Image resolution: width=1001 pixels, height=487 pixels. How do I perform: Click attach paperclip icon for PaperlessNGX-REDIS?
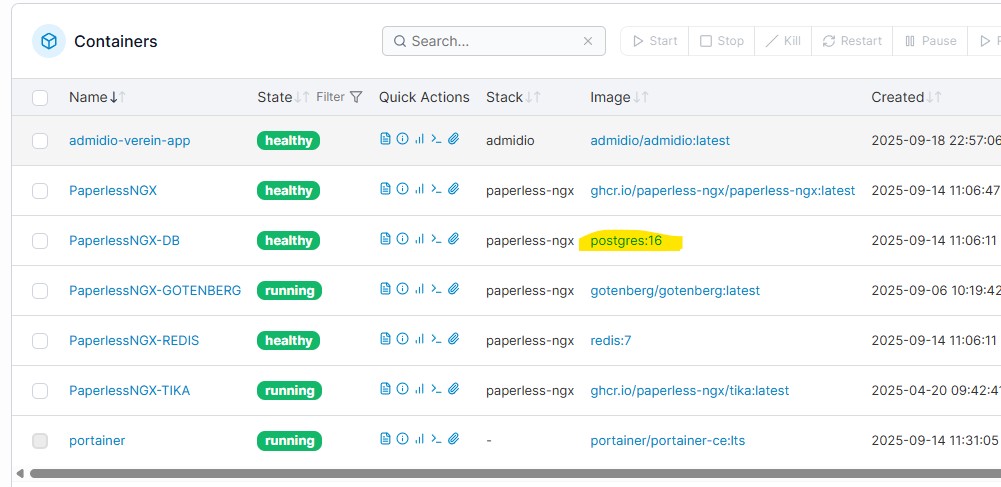(453, 340)
